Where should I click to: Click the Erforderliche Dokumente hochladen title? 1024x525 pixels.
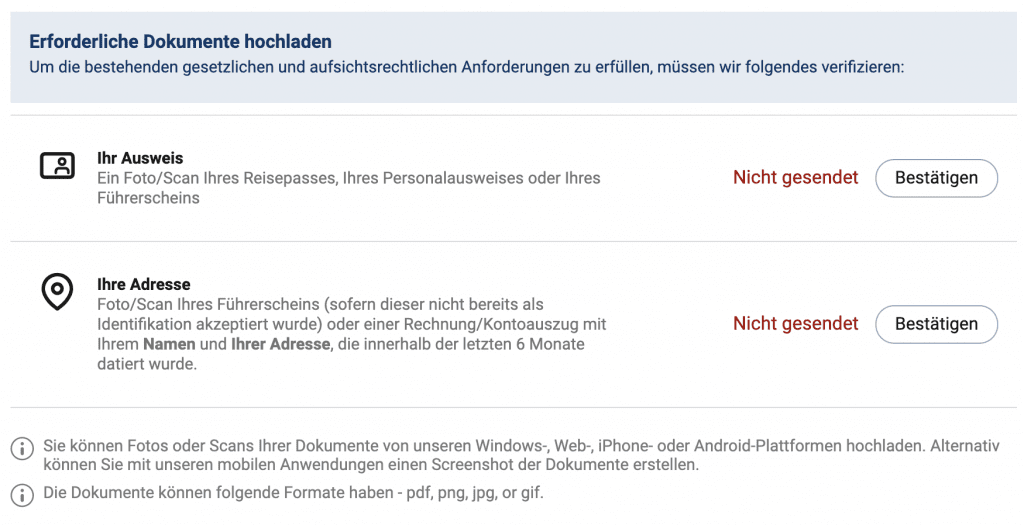[180, 42]
